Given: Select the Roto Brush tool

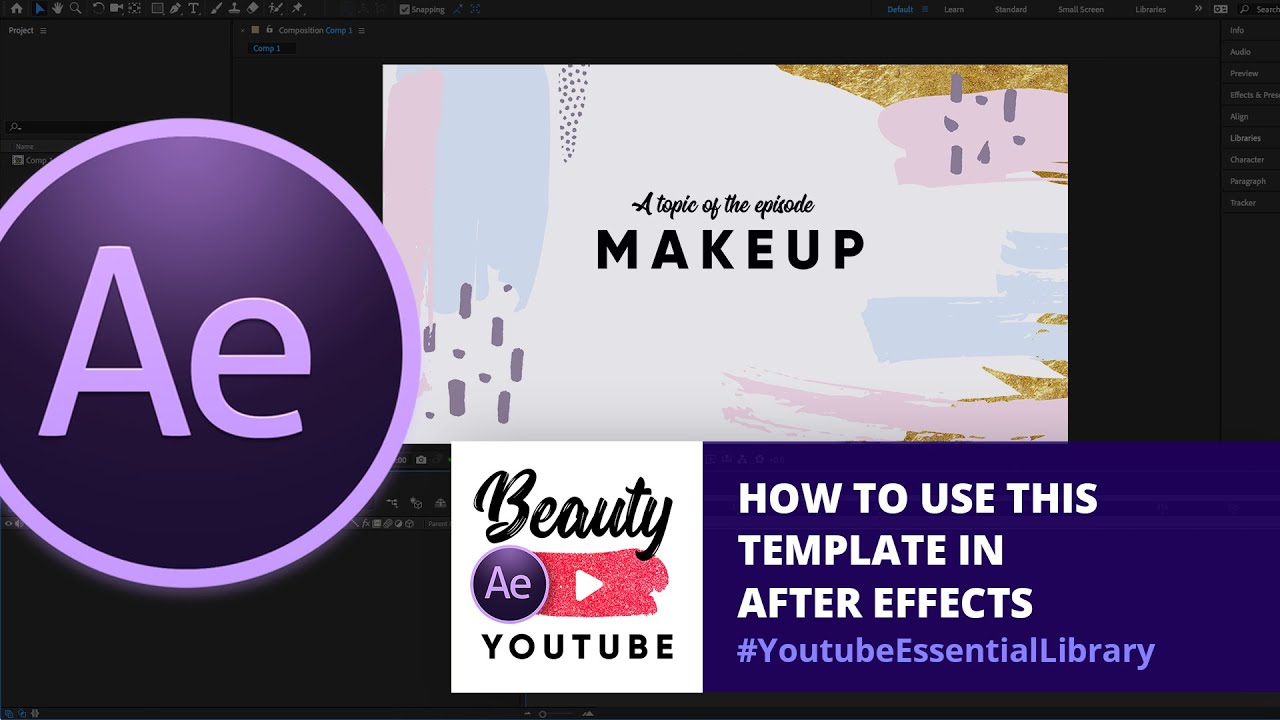Looking at the screenshot, I should pyautogui.click(x=275, y=9).
